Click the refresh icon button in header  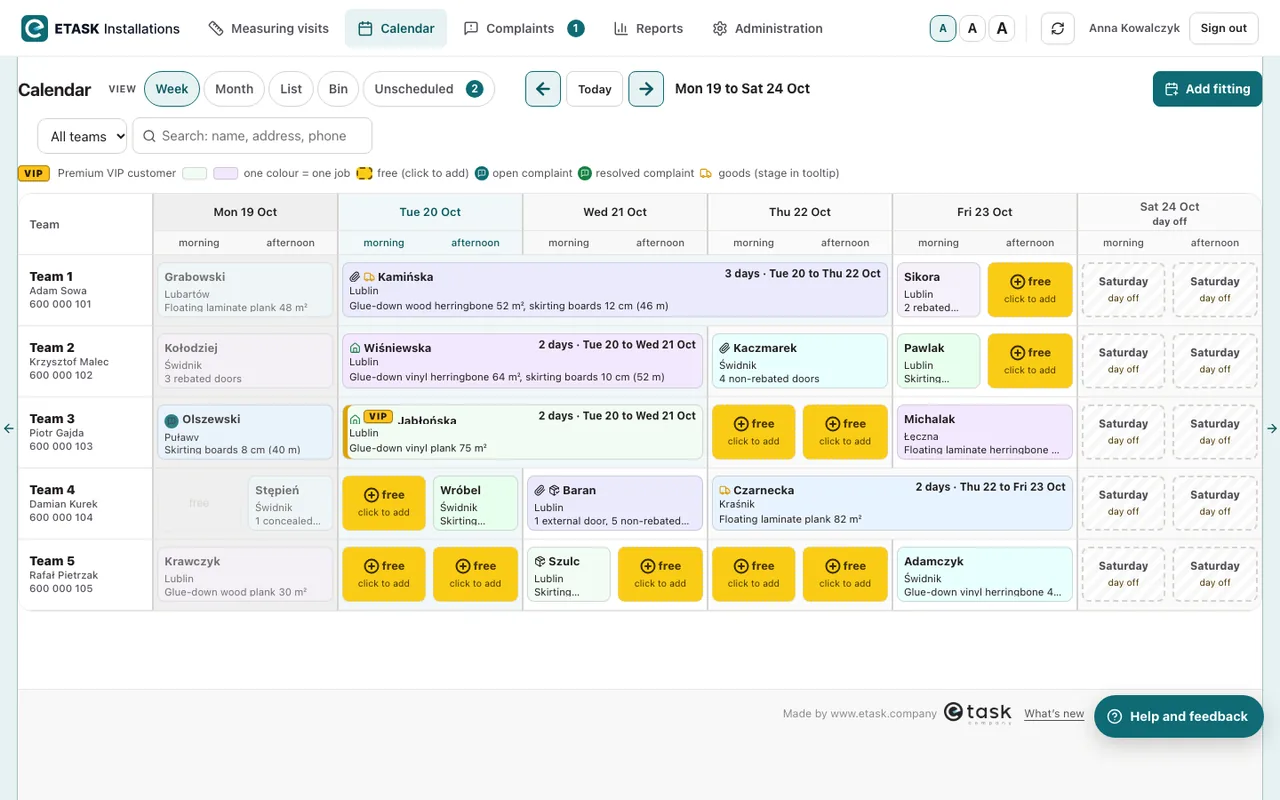pyautogui.click(x=1058, y=28)
